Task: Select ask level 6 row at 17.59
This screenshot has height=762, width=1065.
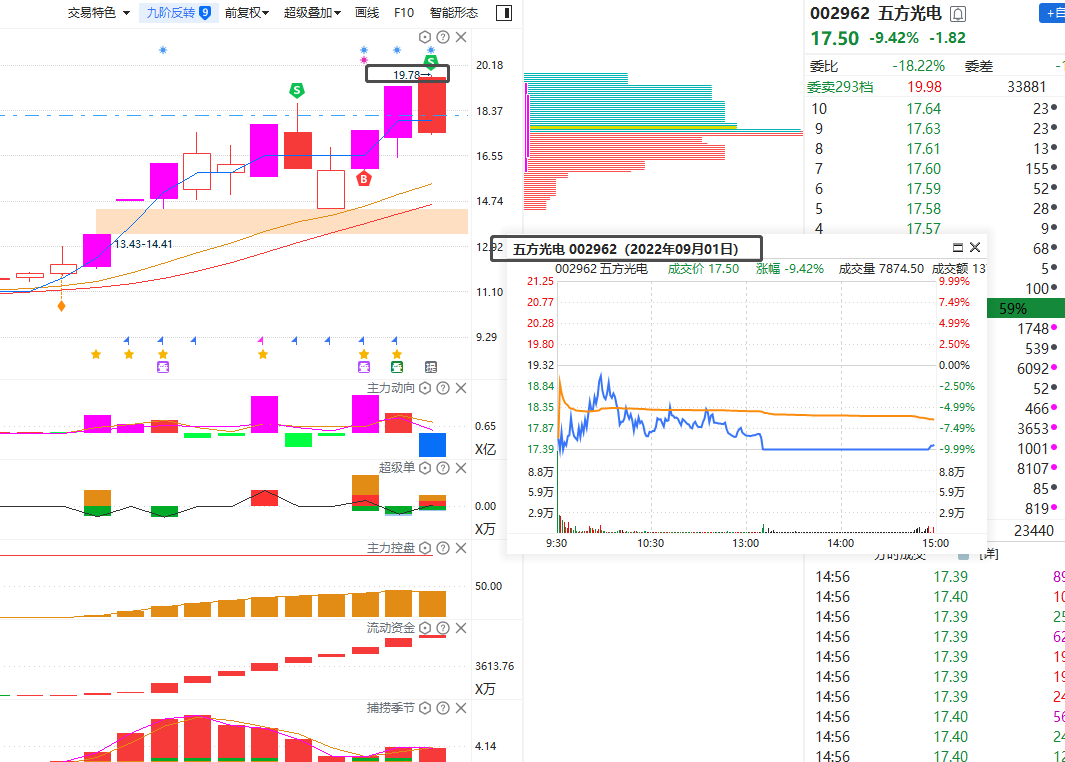Action: pos(935,189)
